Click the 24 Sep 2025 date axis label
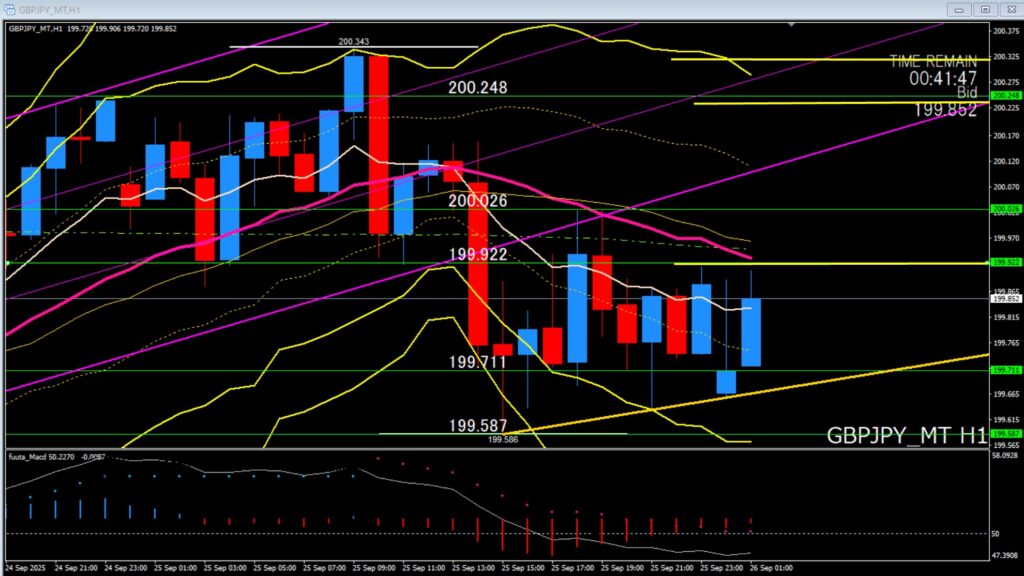This screenshot has height=576, width=1024. point(24,568)
